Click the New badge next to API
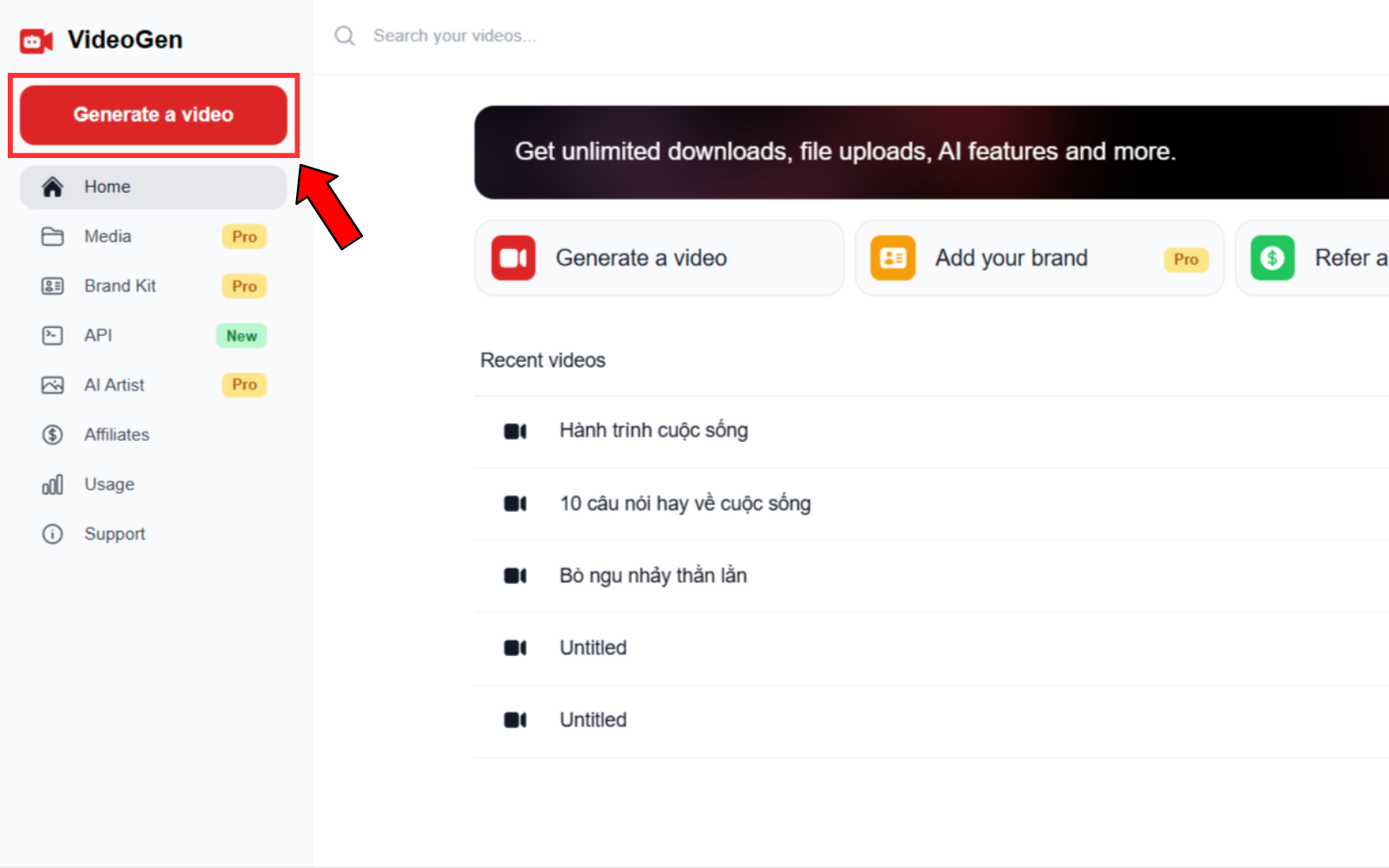This screenshot has height=868, width=1389. [241, 336]
